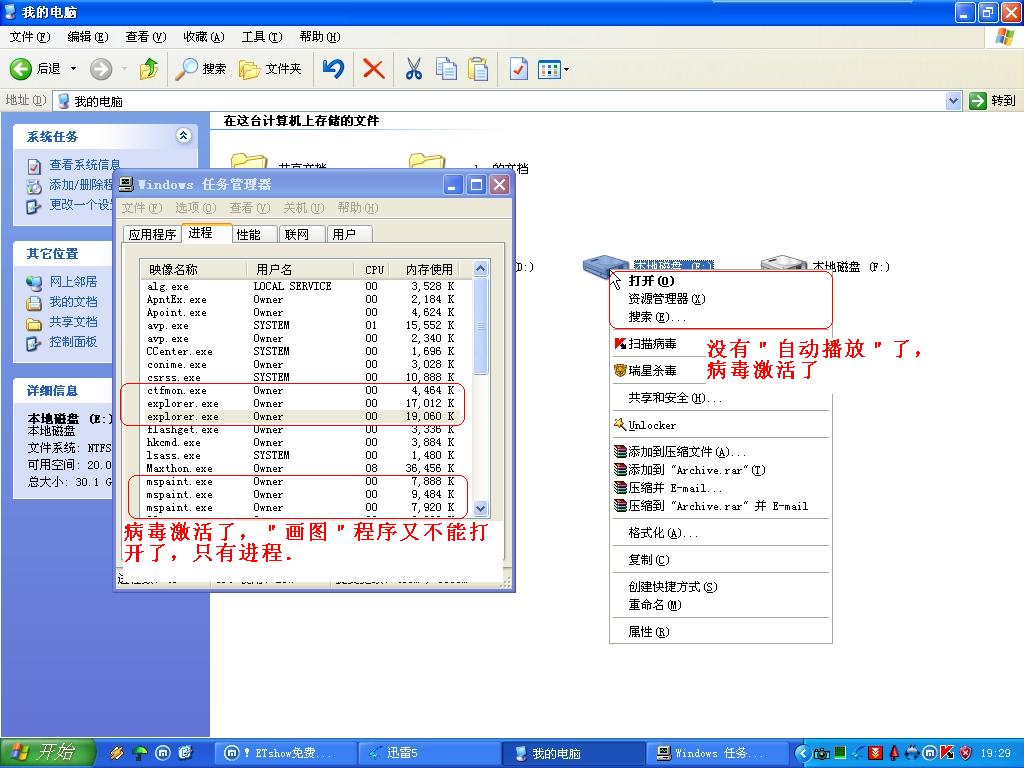Sort by CPU column header
This screenshot has width=1024, height=768.
pyautogui.click(x=374, y=269)
